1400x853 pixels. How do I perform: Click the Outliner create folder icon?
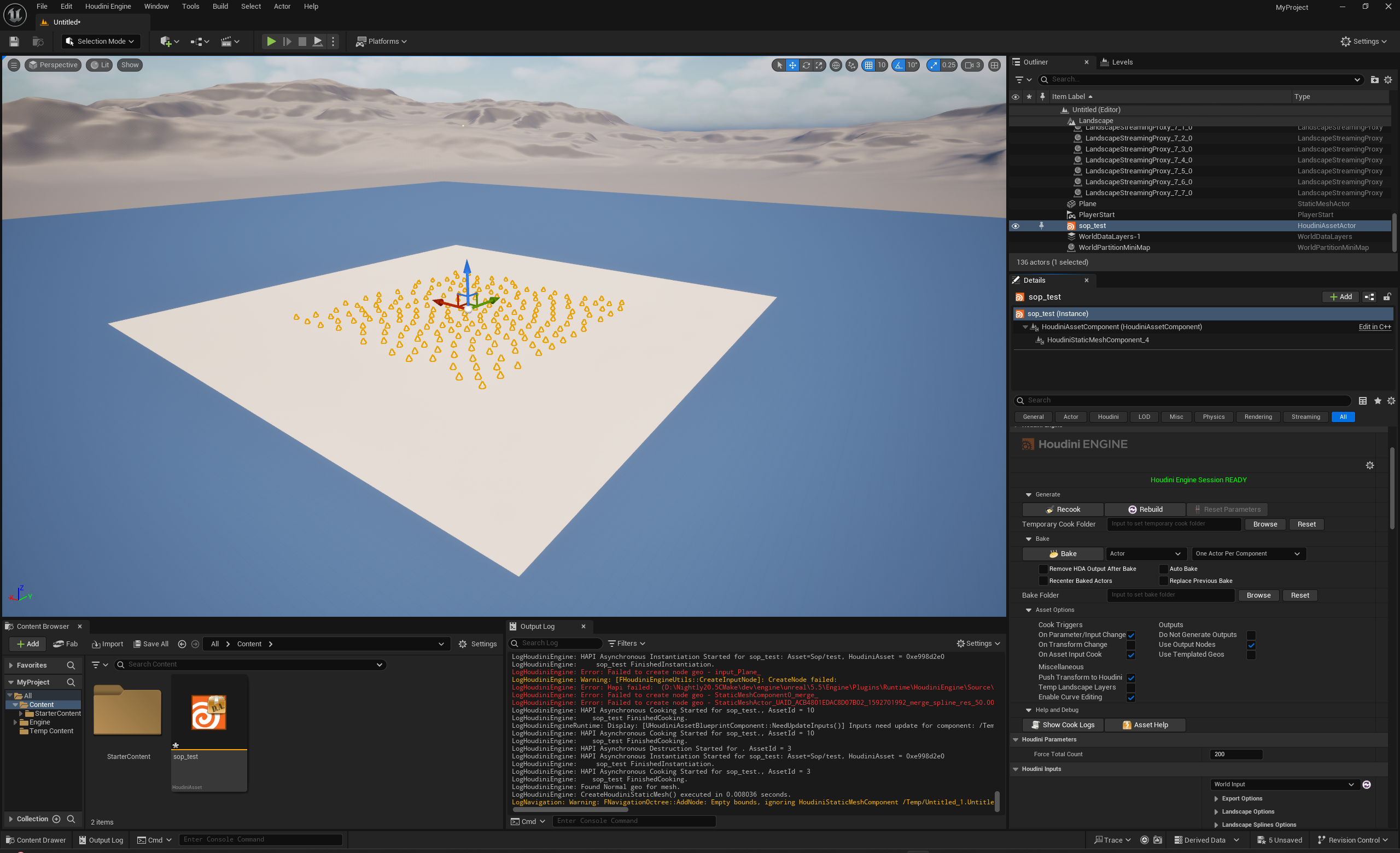click(x=1374, y=80)
